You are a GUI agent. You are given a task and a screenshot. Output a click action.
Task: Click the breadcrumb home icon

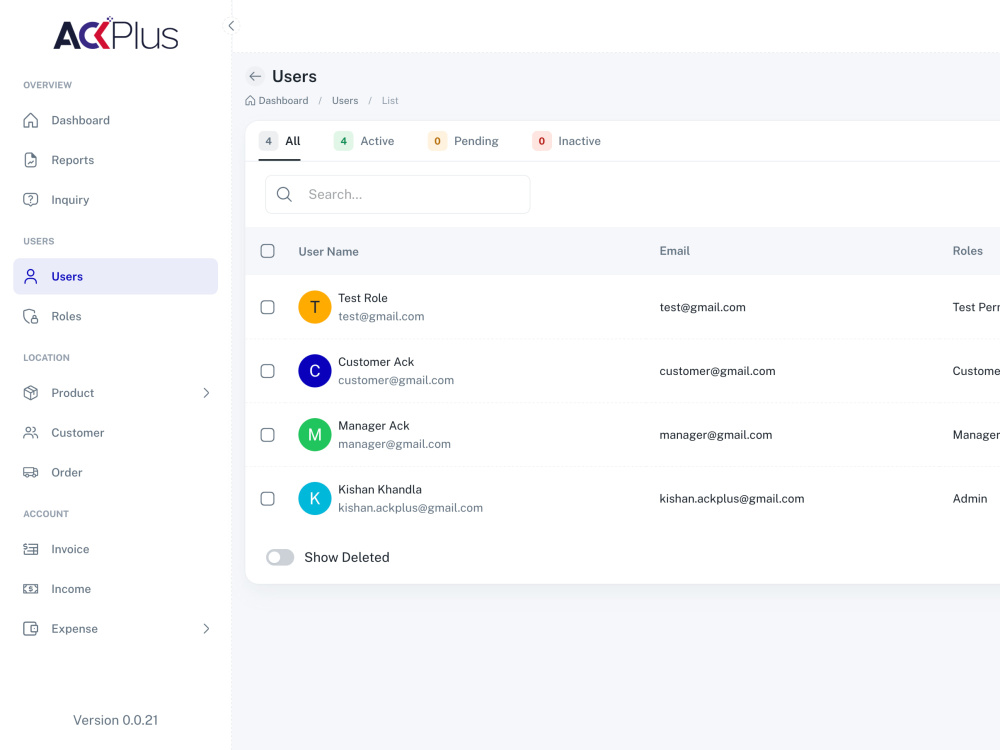click(250, 101)
